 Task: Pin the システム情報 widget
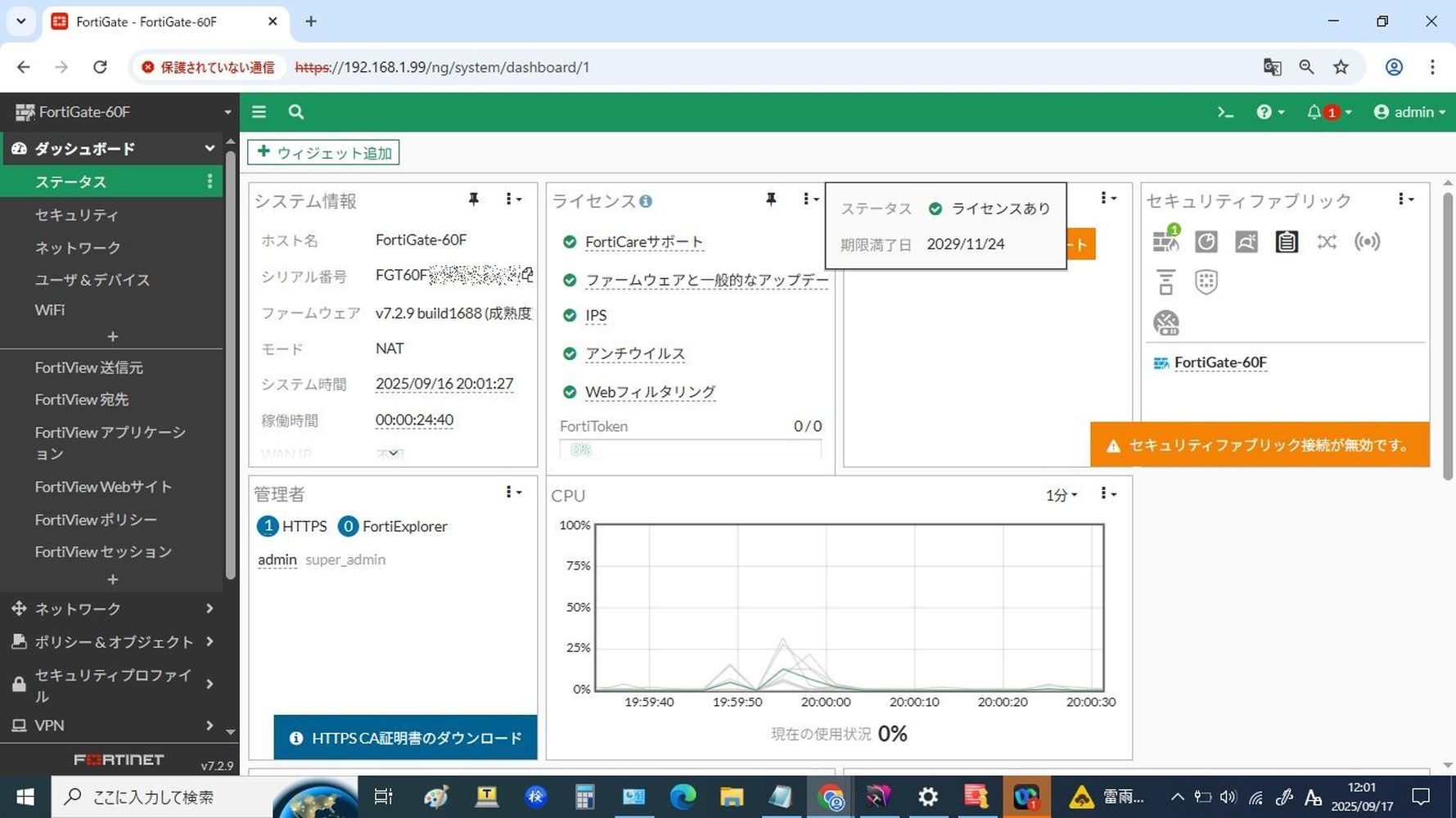pyautogui.click(x=473, y=199)
